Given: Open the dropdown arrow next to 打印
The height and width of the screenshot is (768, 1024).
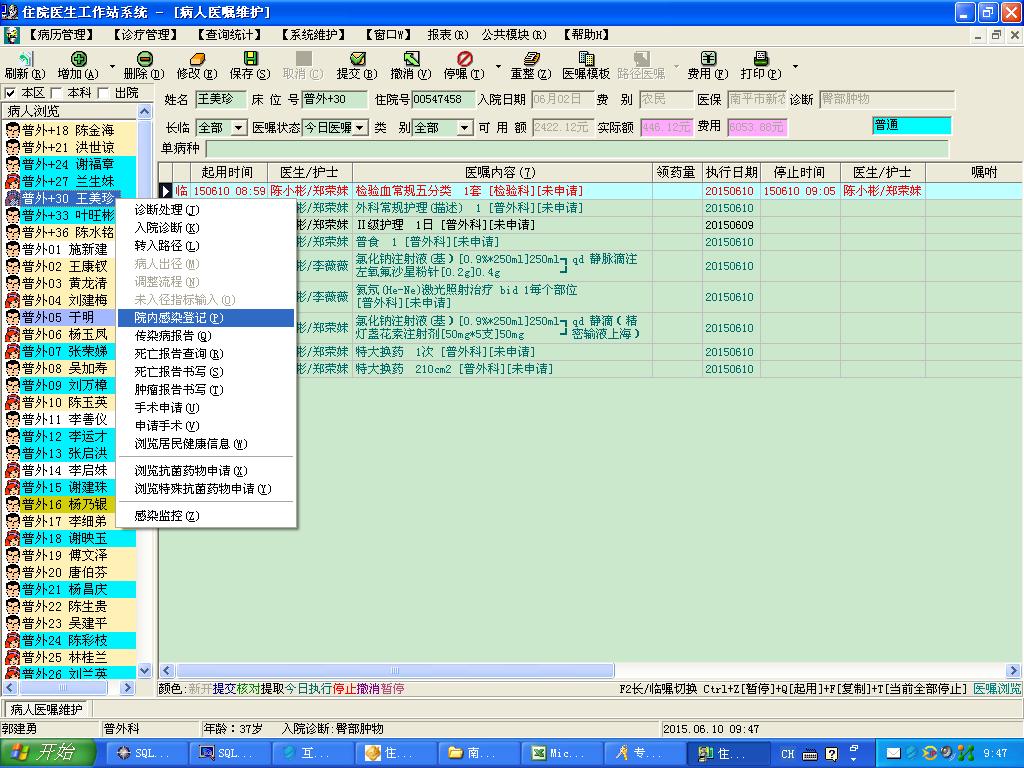Looking at the screenshot, I should (795, 66).
